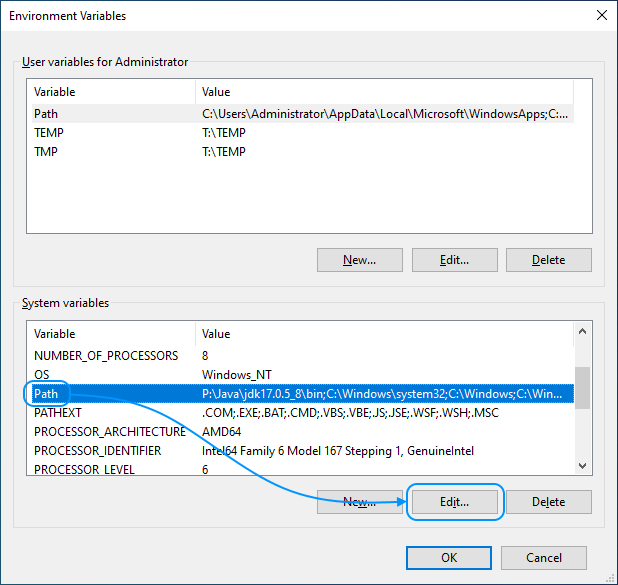Select user variable Path row
The height and width of the screenshot is (585, 618).
(x=303, y=114)
